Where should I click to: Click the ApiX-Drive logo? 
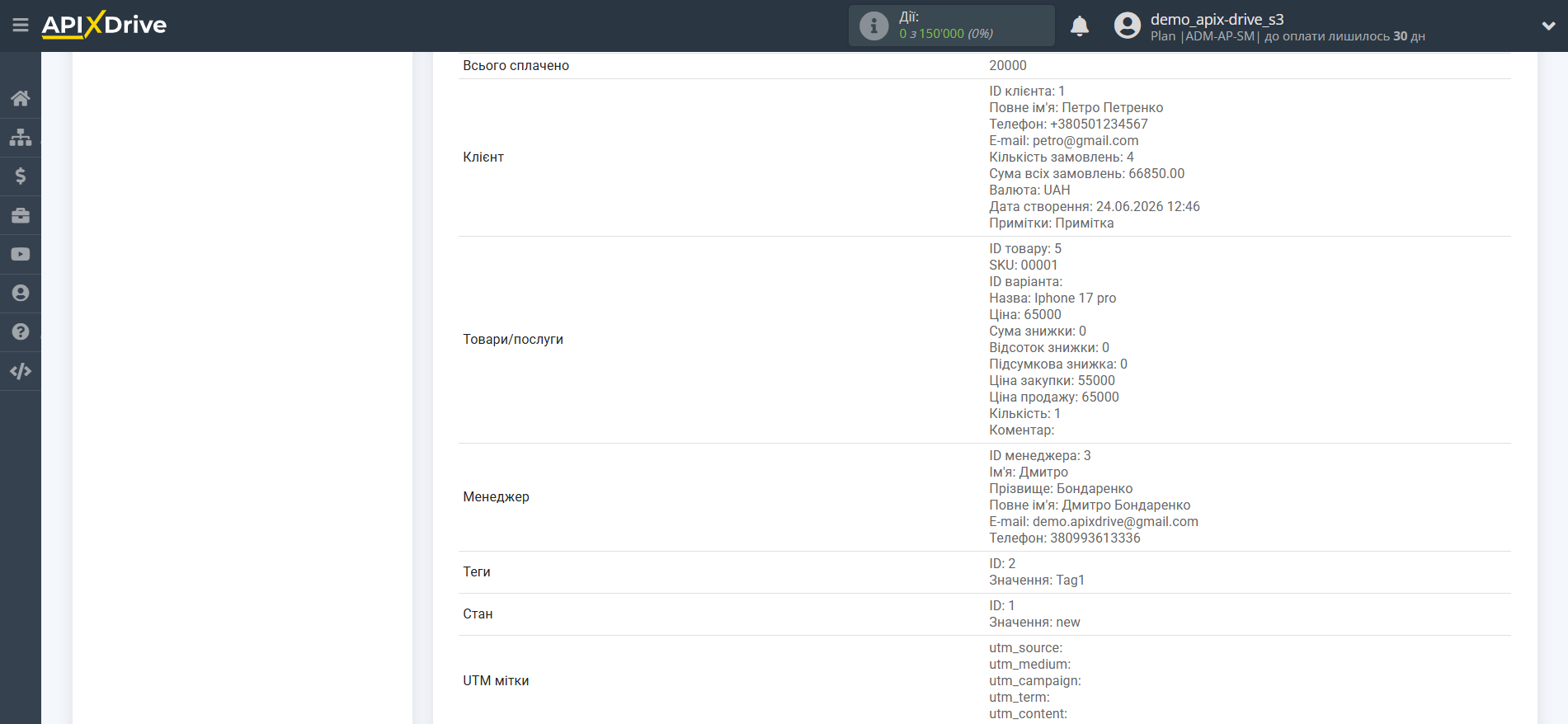click(x=104, y=25)
